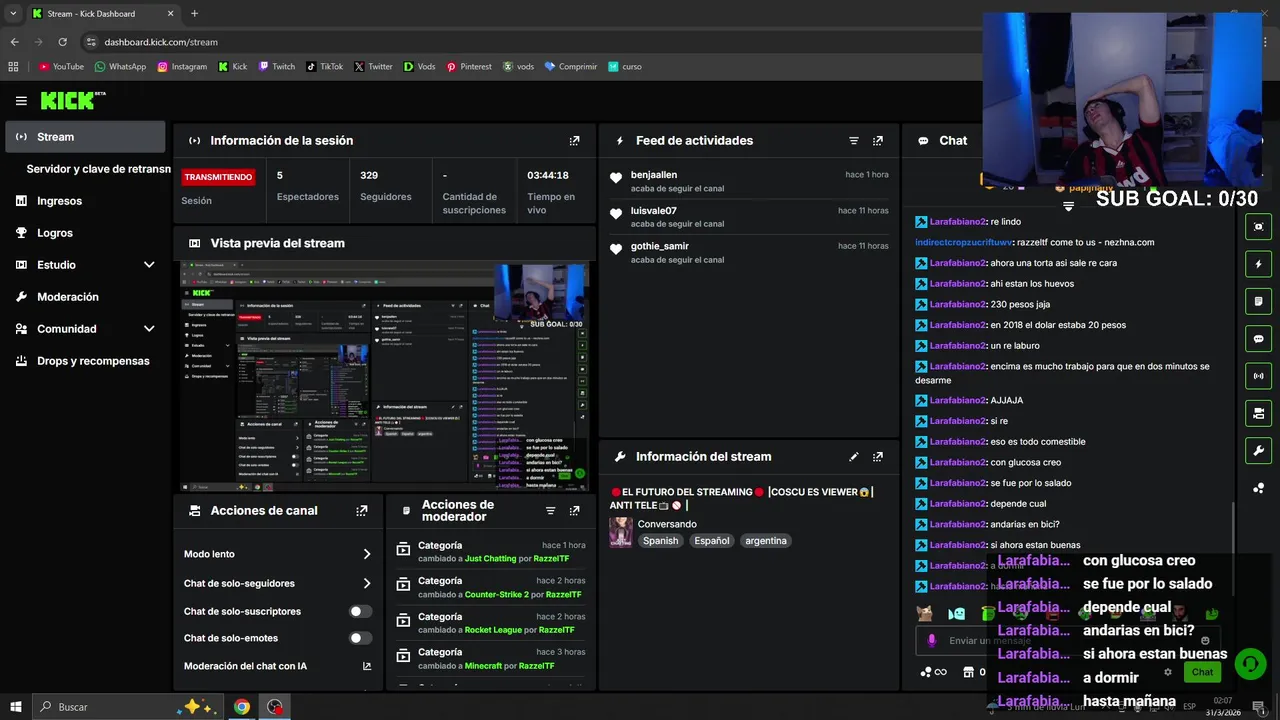1280x720 pixels.
Task: Open the Twitch bookmark
Action: tap(277, 67)
